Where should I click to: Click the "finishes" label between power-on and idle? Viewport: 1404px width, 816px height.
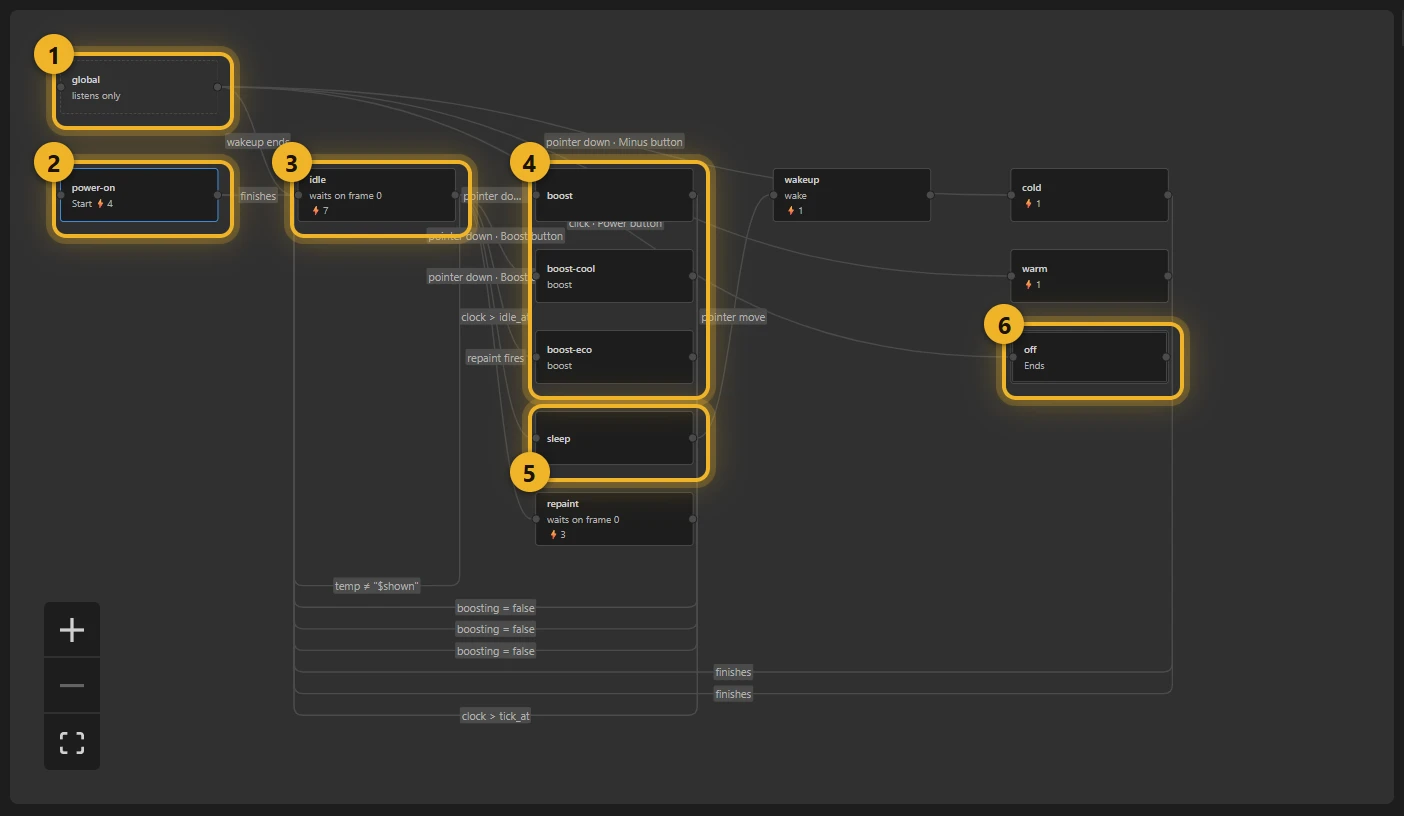click(258, 196)
